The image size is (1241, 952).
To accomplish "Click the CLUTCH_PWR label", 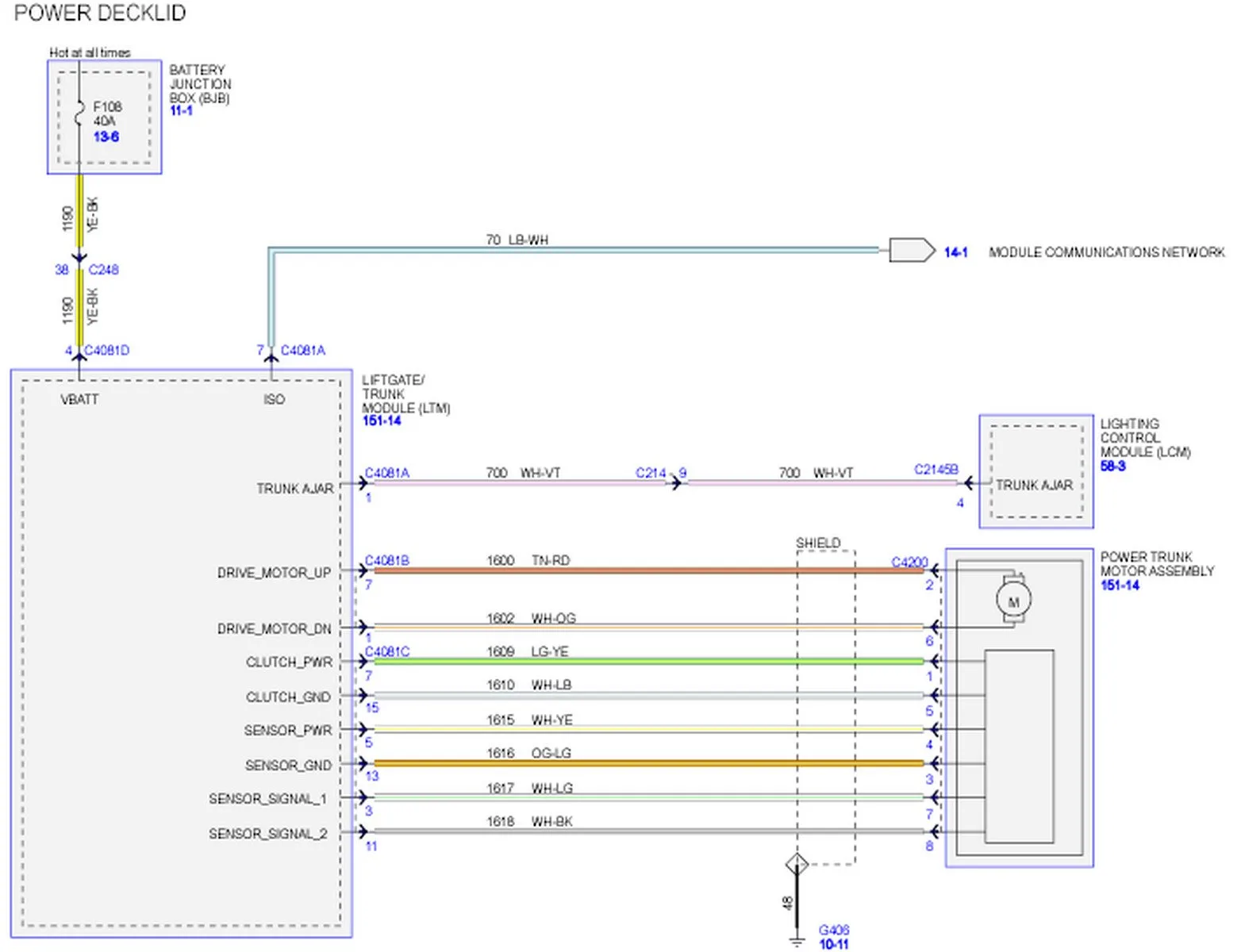I will click(x=289, y=662).
